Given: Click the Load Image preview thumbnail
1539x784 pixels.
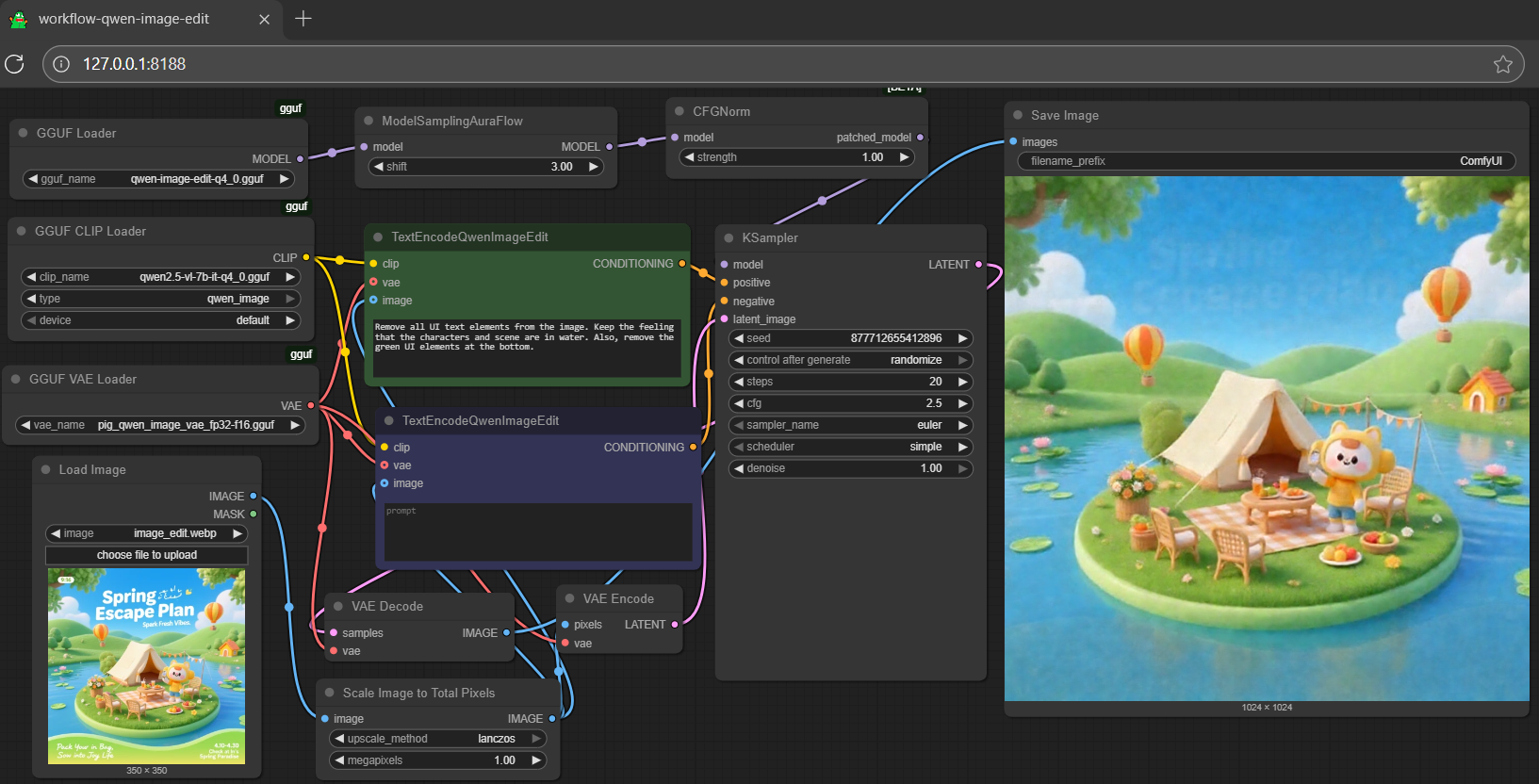Looking at the screenshot, I should [x=147, y=666].
